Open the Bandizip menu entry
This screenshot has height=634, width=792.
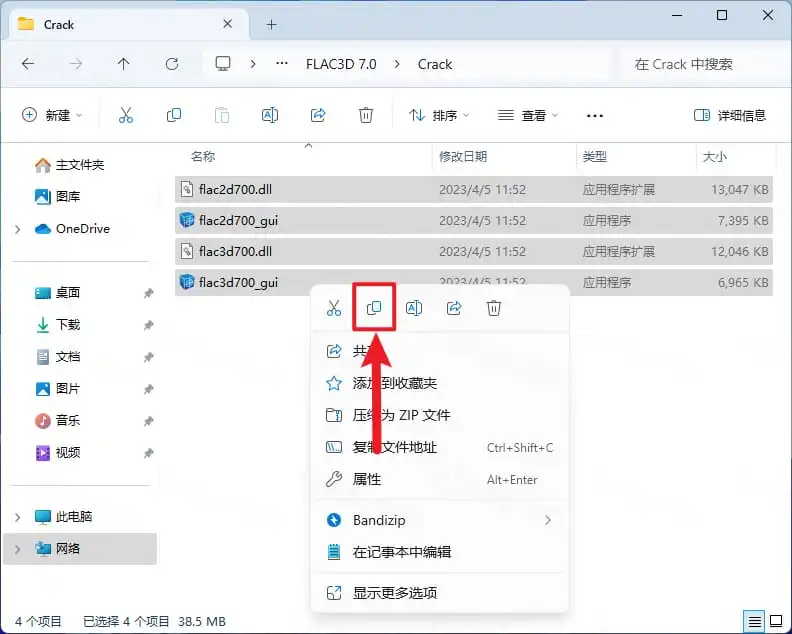point(439,520)
